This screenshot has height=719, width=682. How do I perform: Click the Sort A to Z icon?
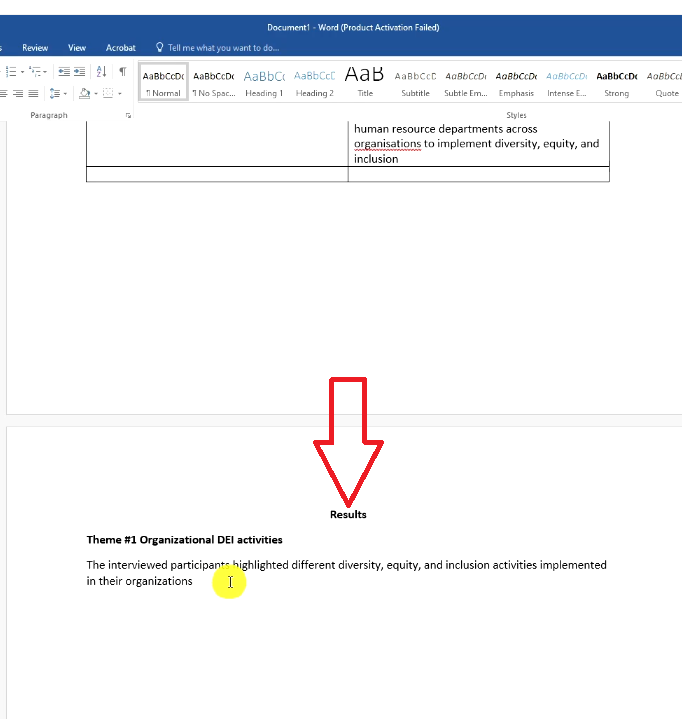click(x=101, y=72)
